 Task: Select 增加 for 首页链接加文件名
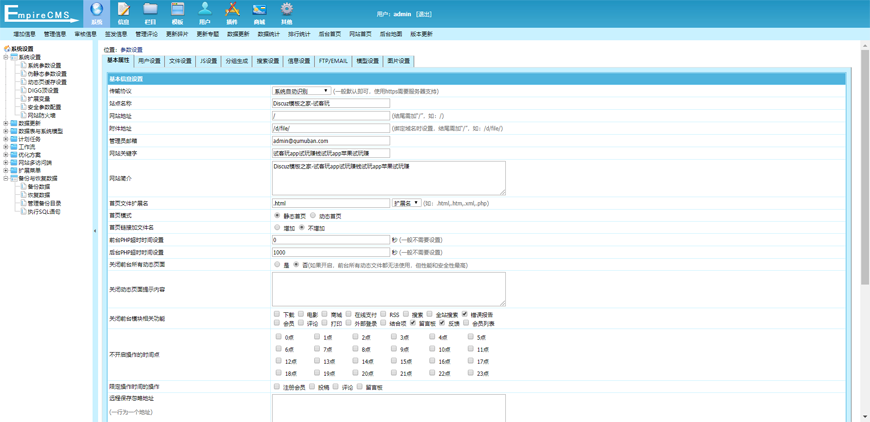[x=277, y=227]
